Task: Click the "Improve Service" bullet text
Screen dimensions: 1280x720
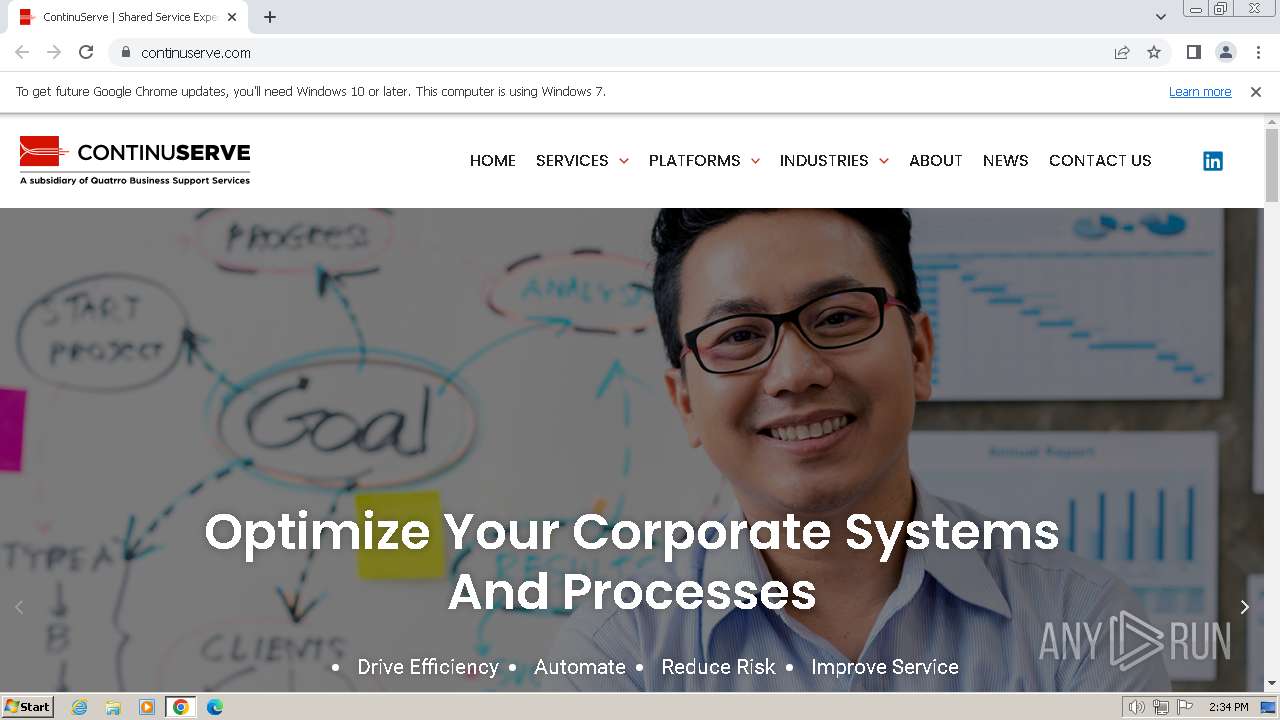Action: pyautogui.click(x=885, y=667)
